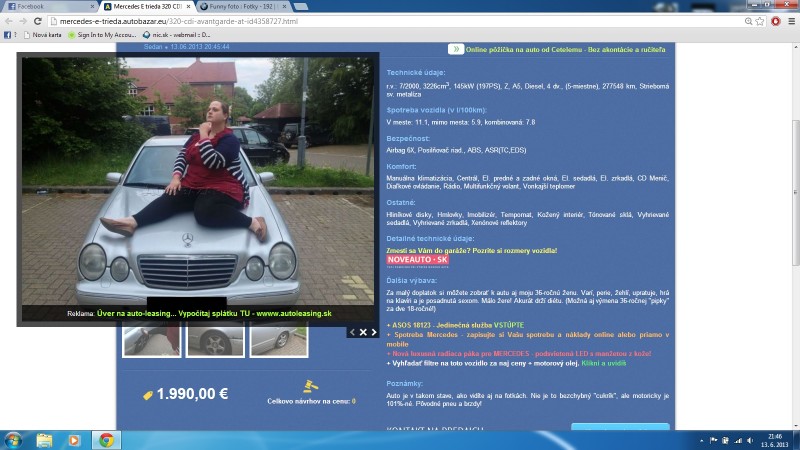Click the yellow price tag icon

[148, 395]
